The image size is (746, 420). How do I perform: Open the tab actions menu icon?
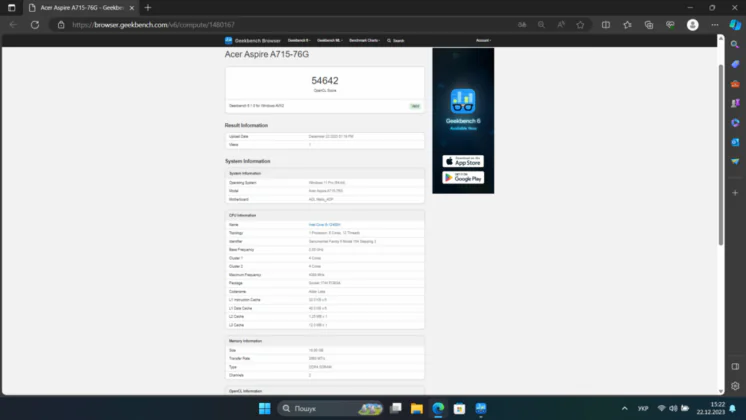coord(11,8)
